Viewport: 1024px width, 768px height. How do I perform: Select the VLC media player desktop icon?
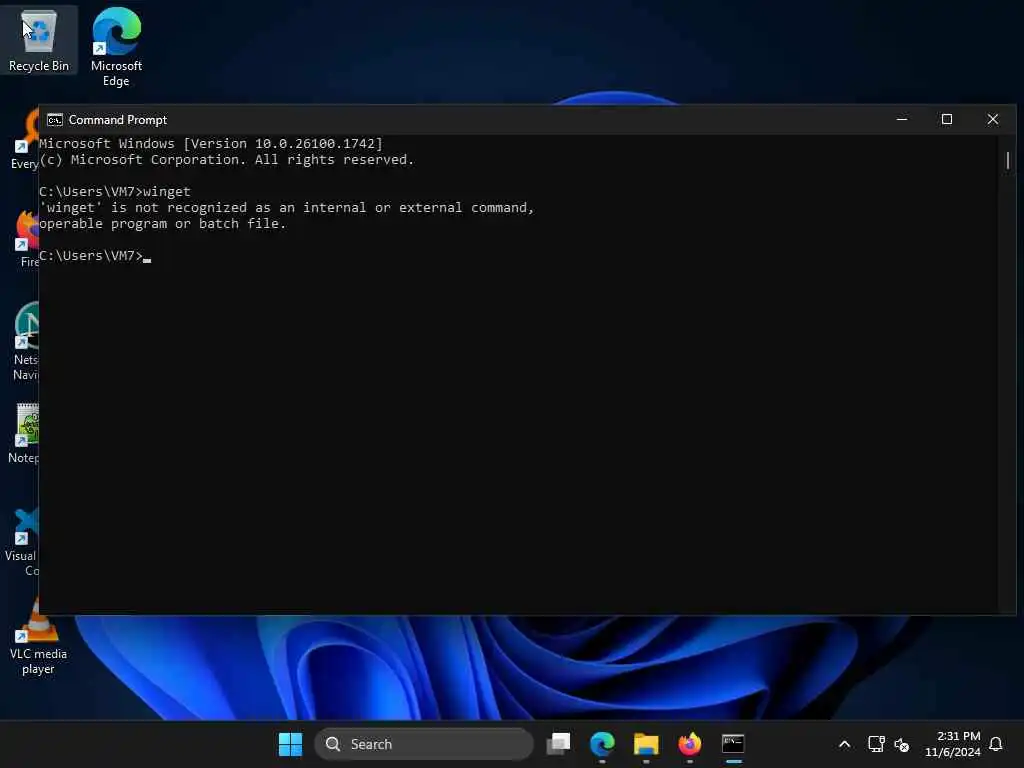point(38,637)
